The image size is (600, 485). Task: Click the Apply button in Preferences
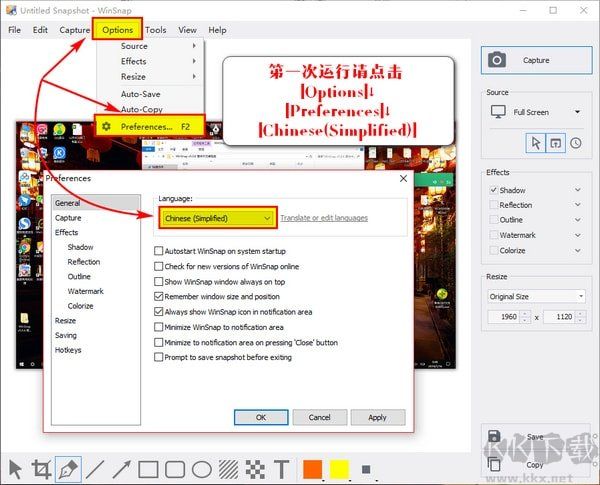(377, 417)
